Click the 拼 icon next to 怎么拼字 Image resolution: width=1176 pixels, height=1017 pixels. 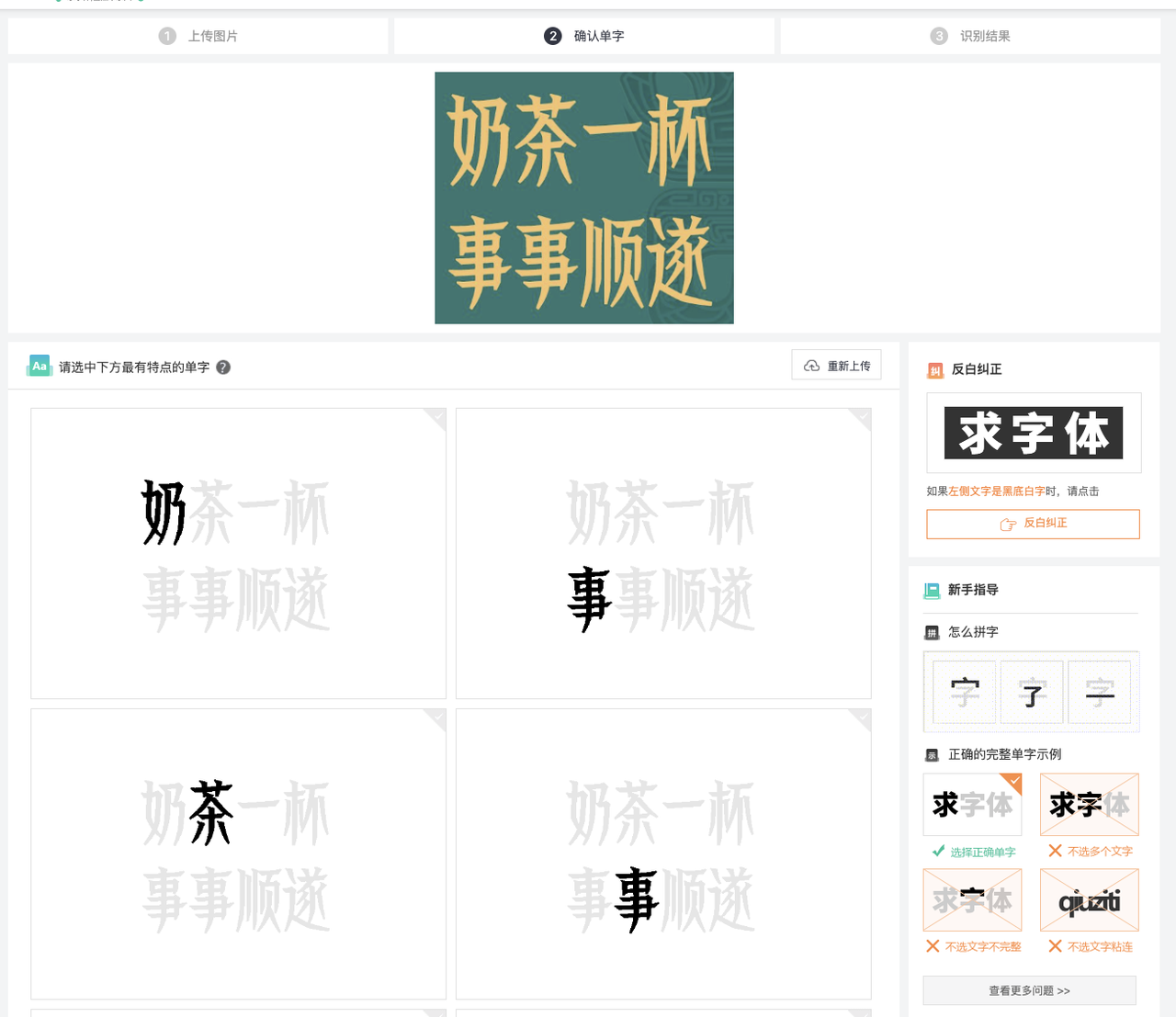click(931, 632)
